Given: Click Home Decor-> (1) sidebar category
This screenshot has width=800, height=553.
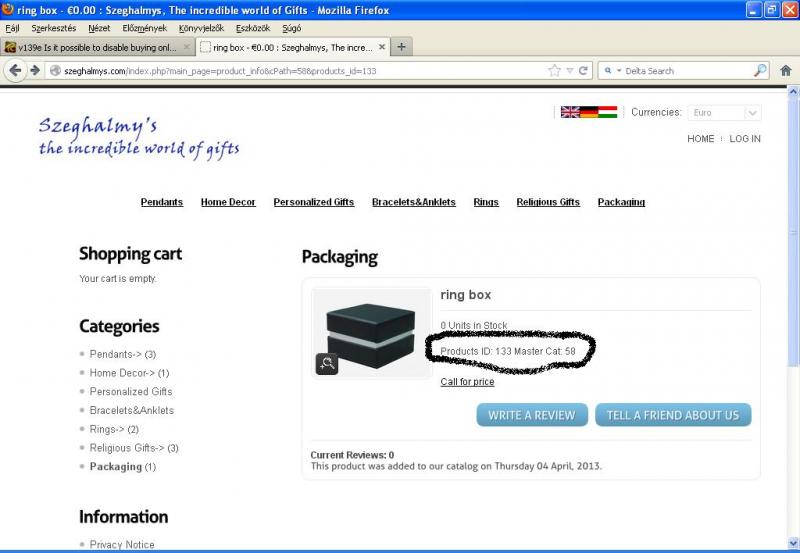Looking at the screenshot, I should (130, 373).
